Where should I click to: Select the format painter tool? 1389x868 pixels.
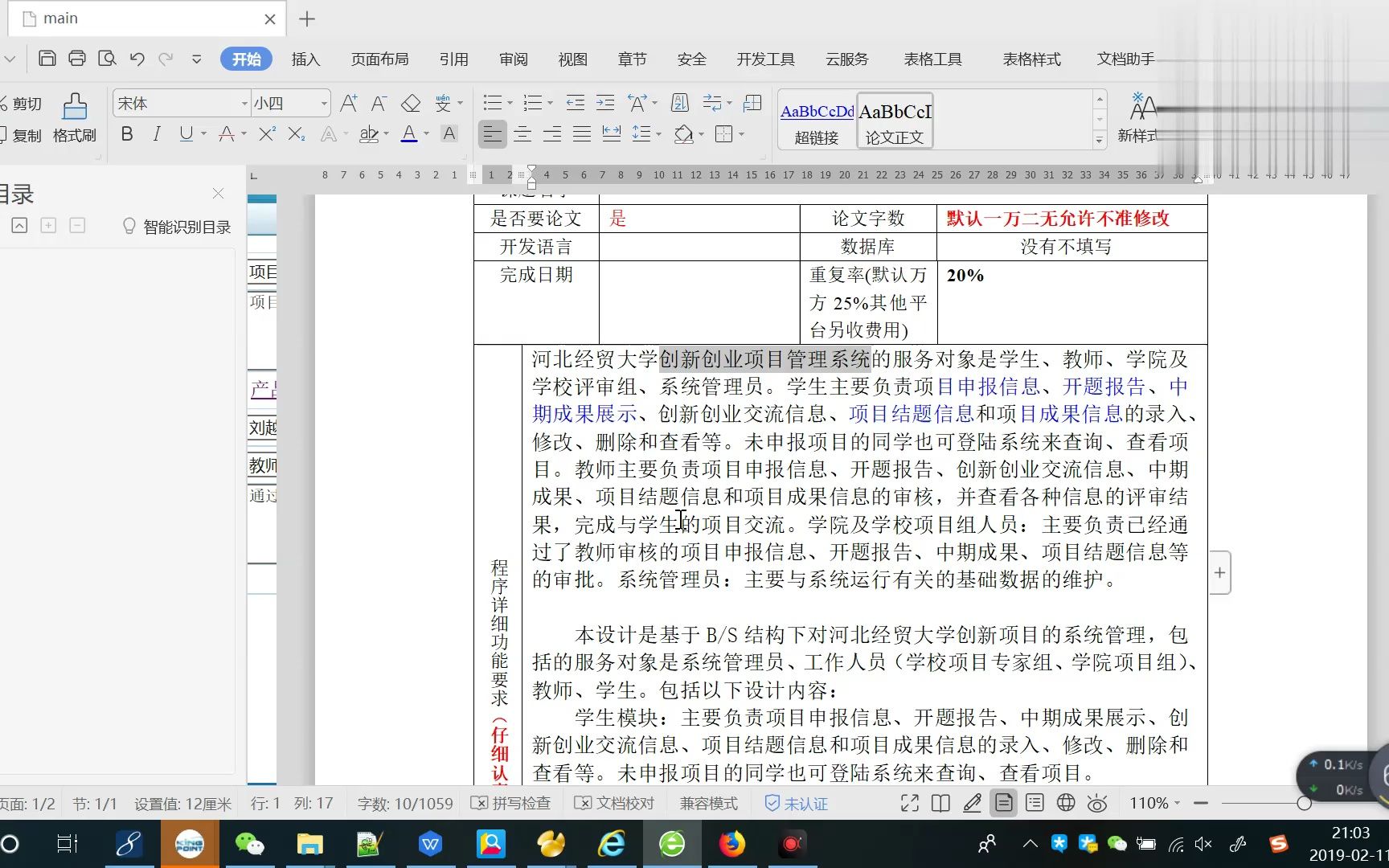pos(73,117)
